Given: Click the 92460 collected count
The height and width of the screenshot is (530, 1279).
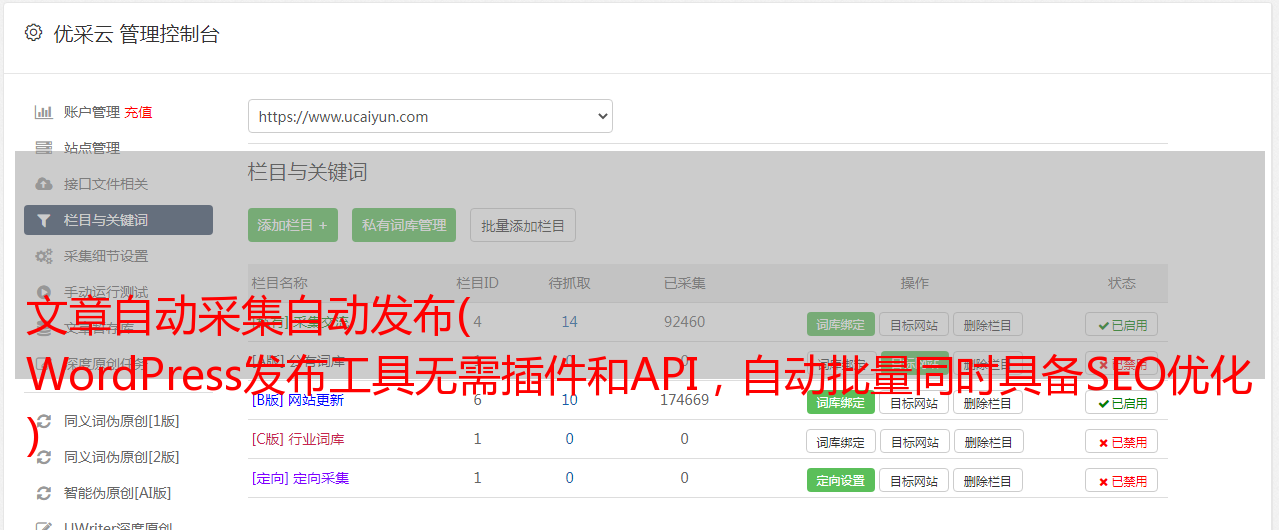Looking at the screenshot, I should click(x=684, y=322).
